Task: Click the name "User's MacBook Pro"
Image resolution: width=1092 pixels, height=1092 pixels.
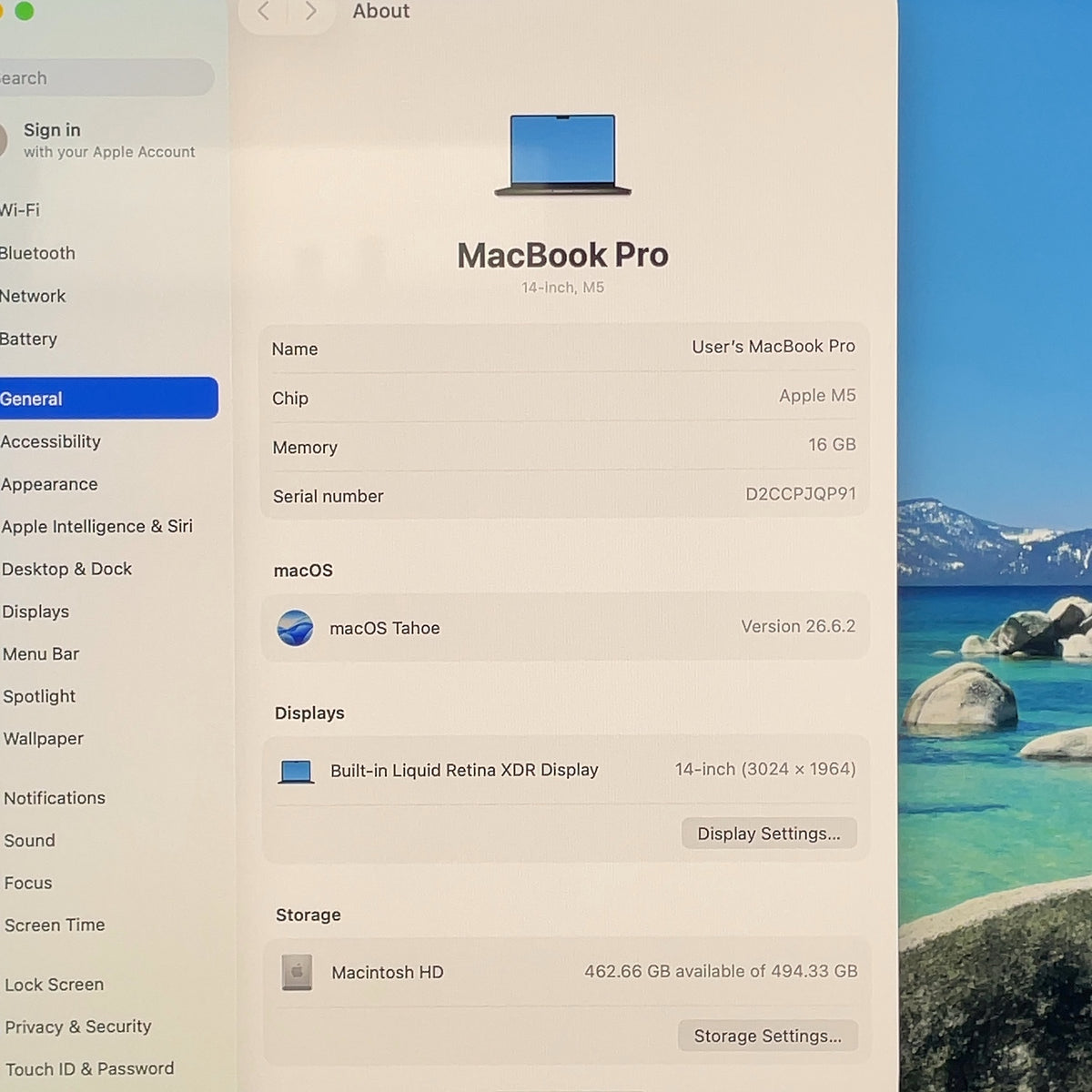Action: pos(773,347)
